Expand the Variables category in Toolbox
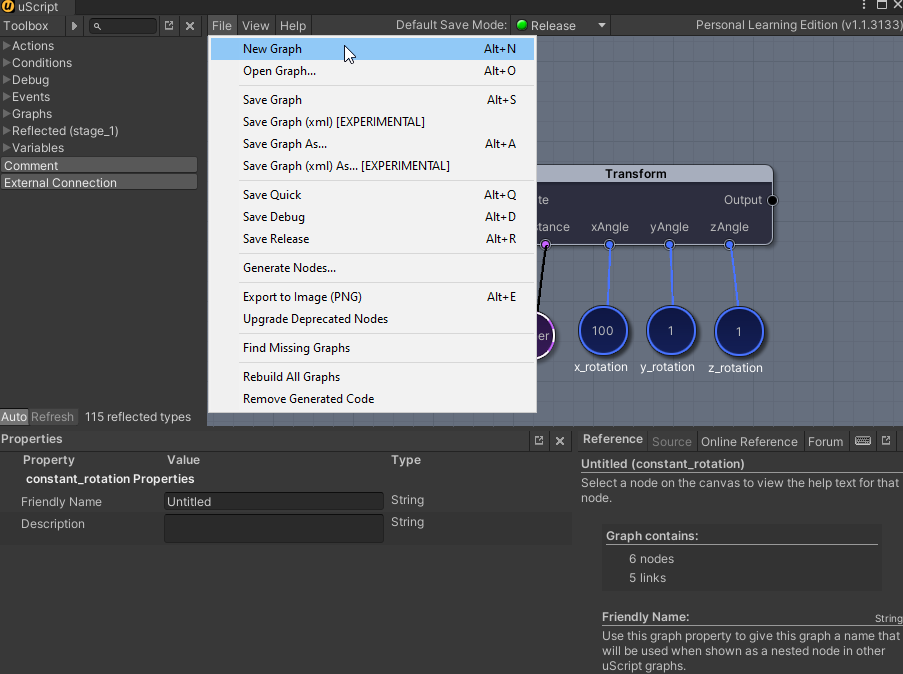The width and height of the screenshot is (903, 674). click(37, 148)
